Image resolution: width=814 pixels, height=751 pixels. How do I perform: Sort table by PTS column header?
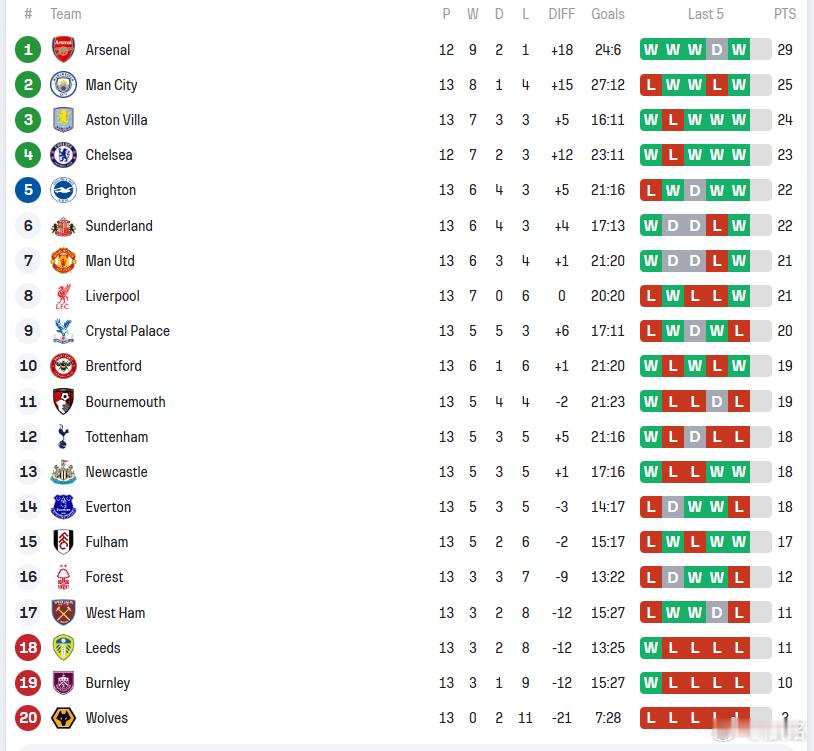tap(785, 14)
